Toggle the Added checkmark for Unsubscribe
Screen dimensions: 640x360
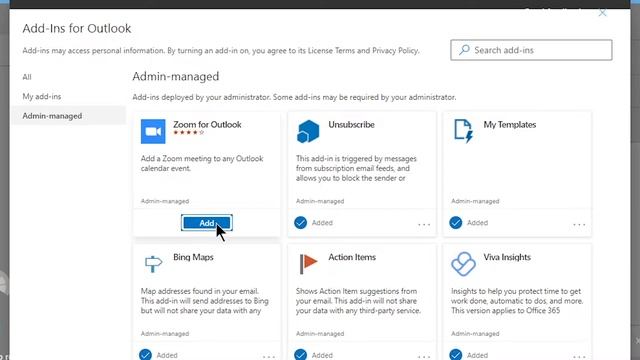[300, 222]
